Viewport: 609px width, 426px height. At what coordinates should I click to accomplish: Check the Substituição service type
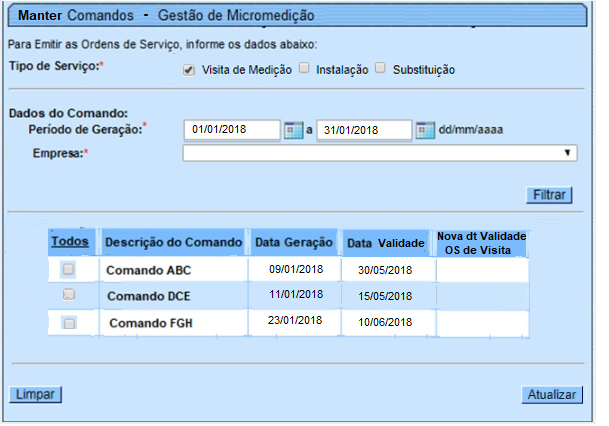[x=380, y=68]
